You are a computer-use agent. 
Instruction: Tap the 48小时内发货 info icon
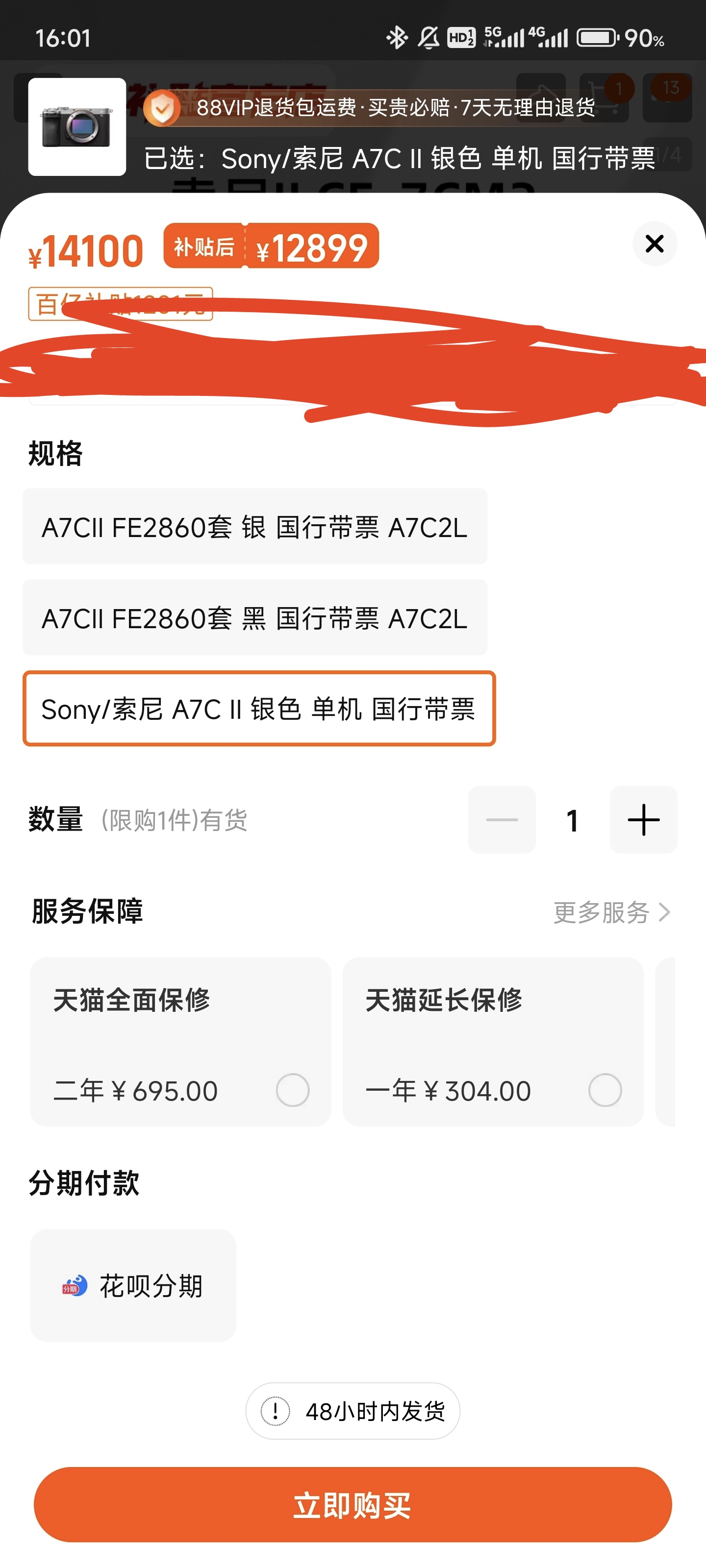(276, 1411)
